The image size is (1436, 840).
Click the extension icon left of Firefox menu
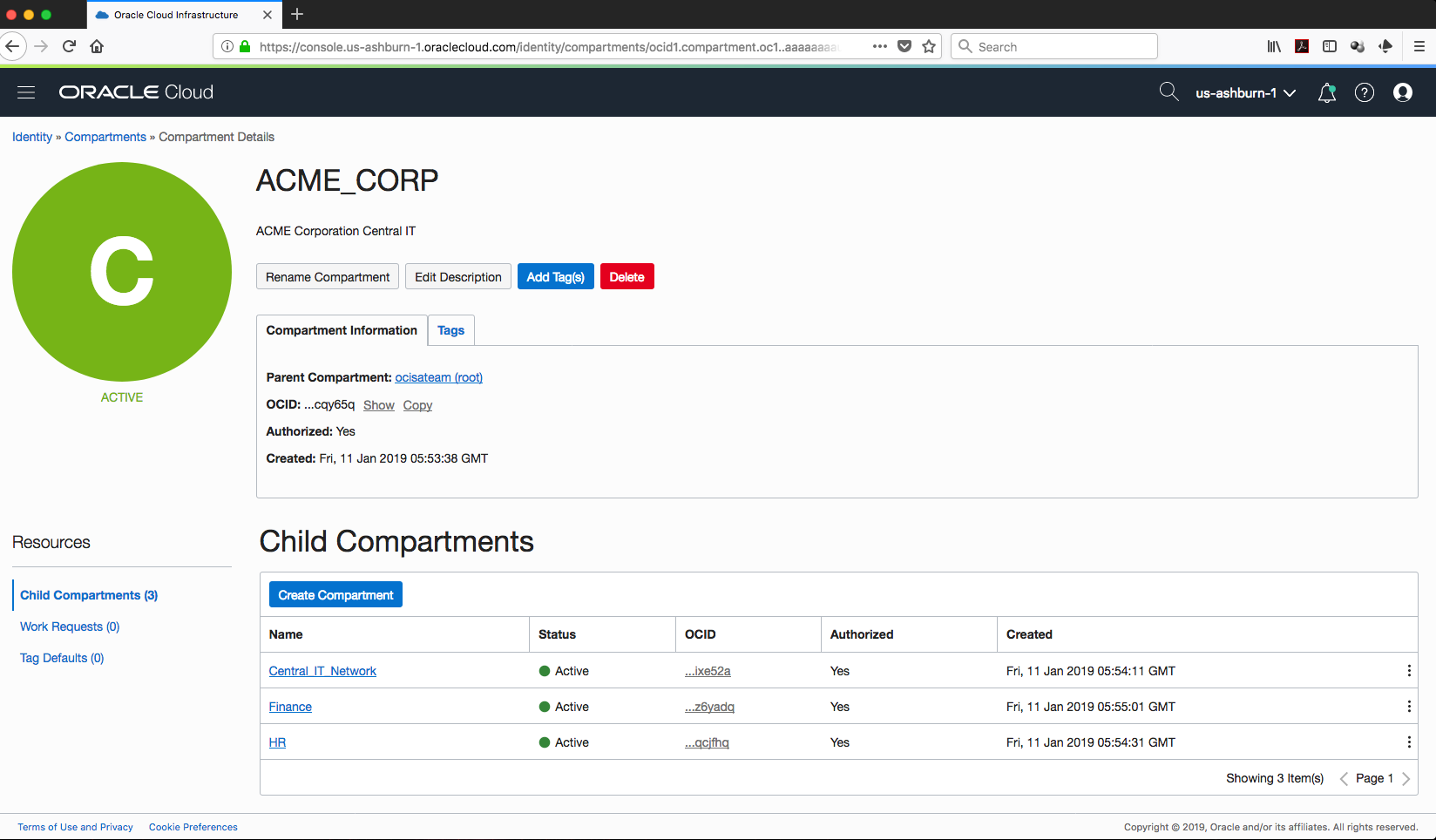[1385, 46]
